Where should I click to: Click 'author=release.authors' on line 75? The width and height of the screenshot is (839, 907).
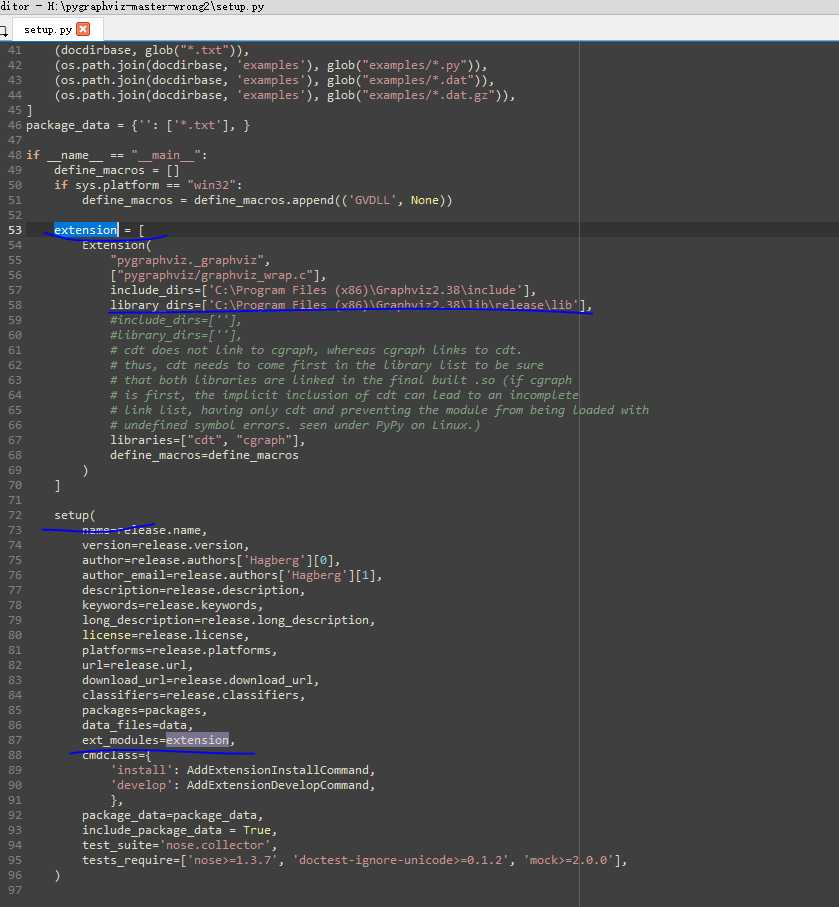[211, 560]
